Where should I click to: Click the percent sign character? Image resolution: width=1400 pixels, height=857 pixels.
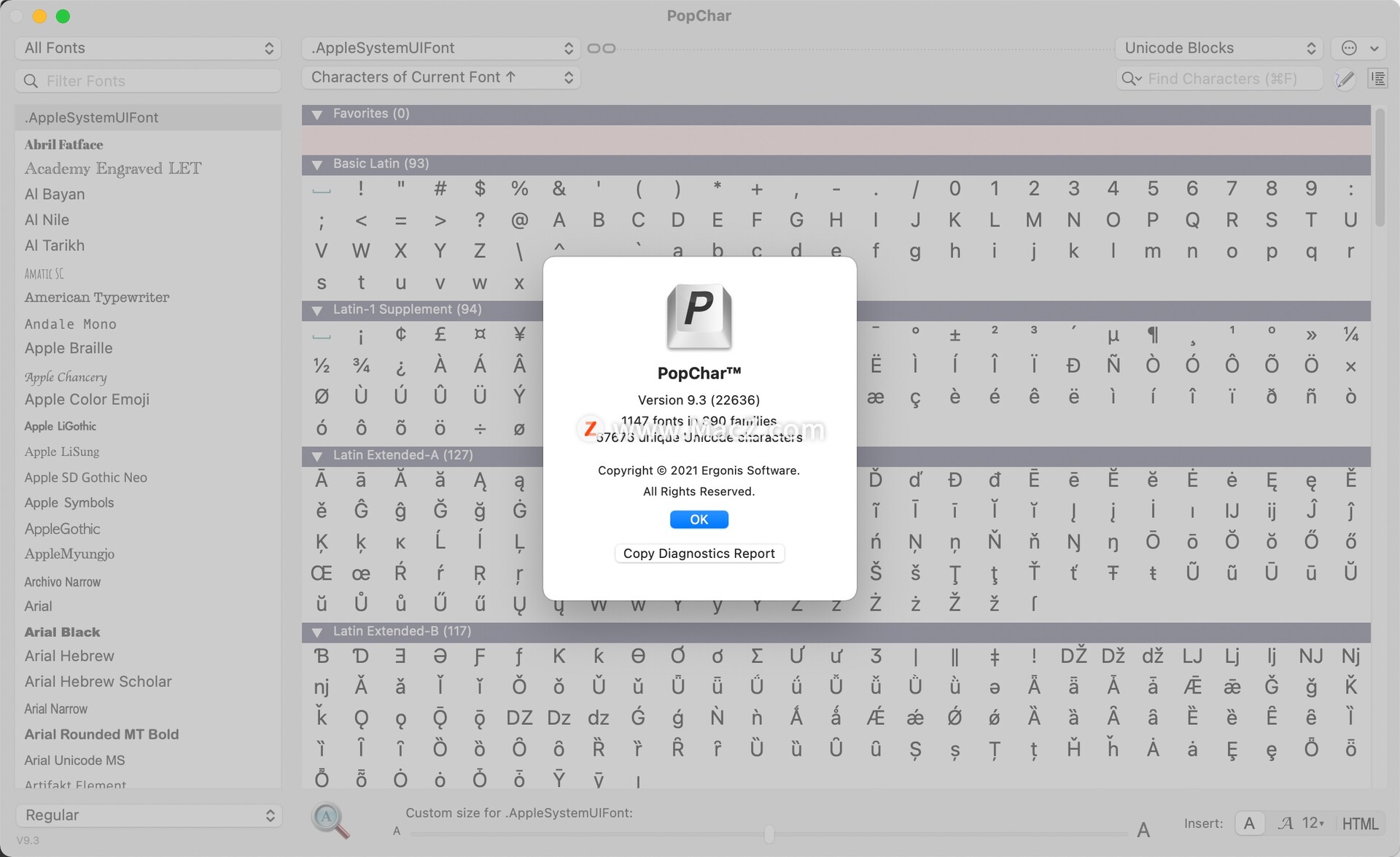(x=519, y=189)
